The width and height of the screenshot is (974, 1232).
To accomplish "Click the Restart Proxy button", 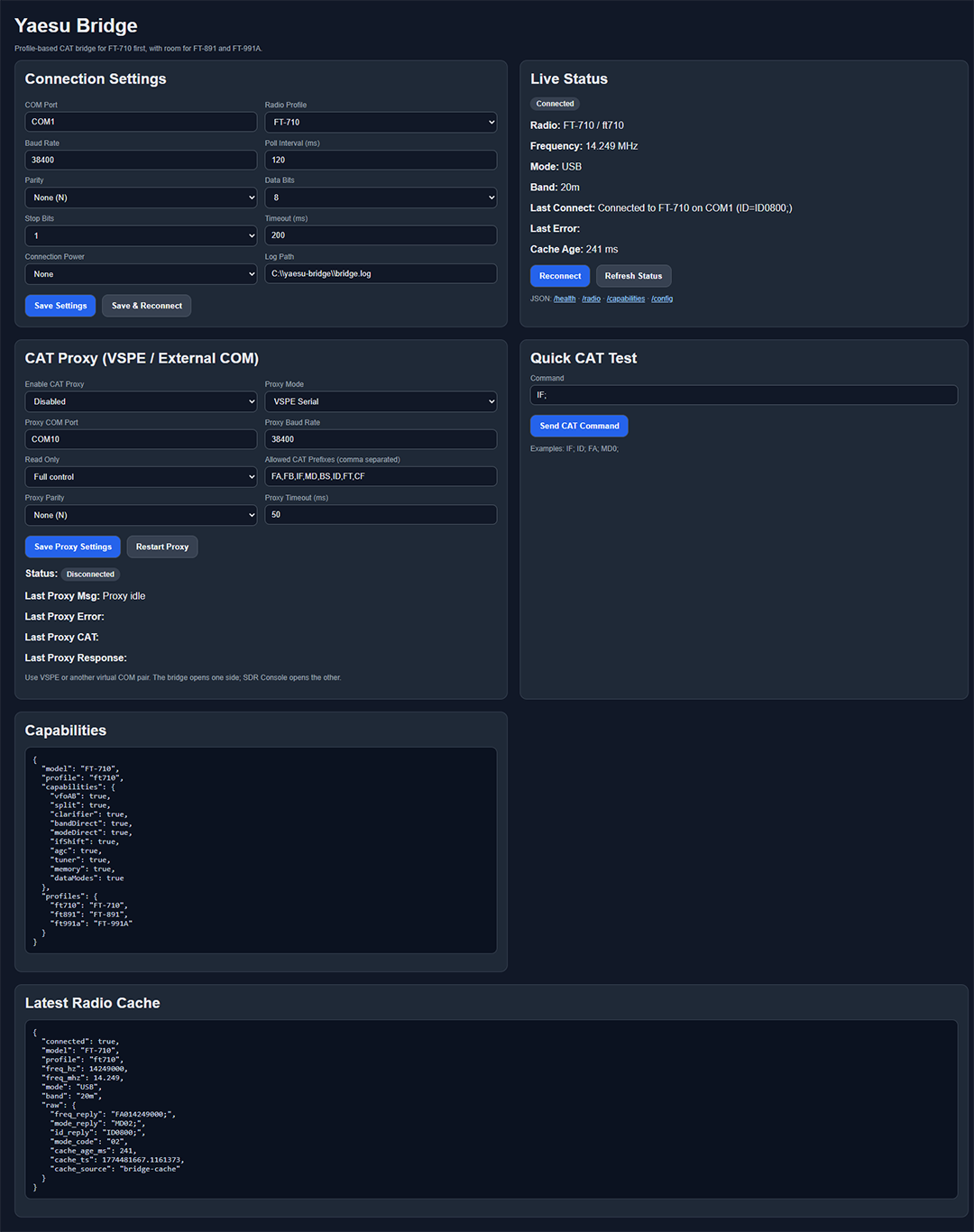I will pos(162,547).
